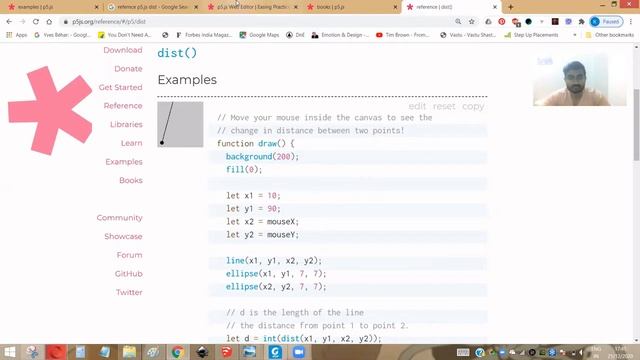640x360 pixels.
Task: Open the Forum sidebar link
Action: coord(129,255)
